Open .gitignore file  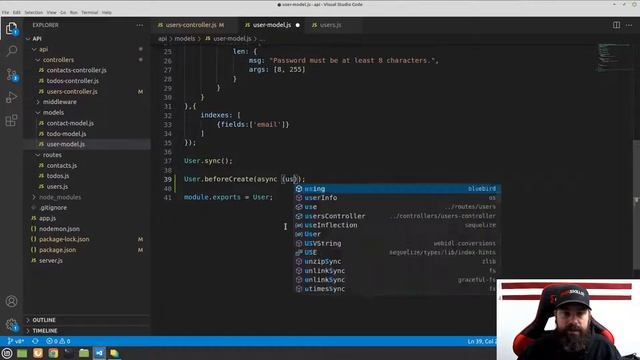[x=53, y=208]
